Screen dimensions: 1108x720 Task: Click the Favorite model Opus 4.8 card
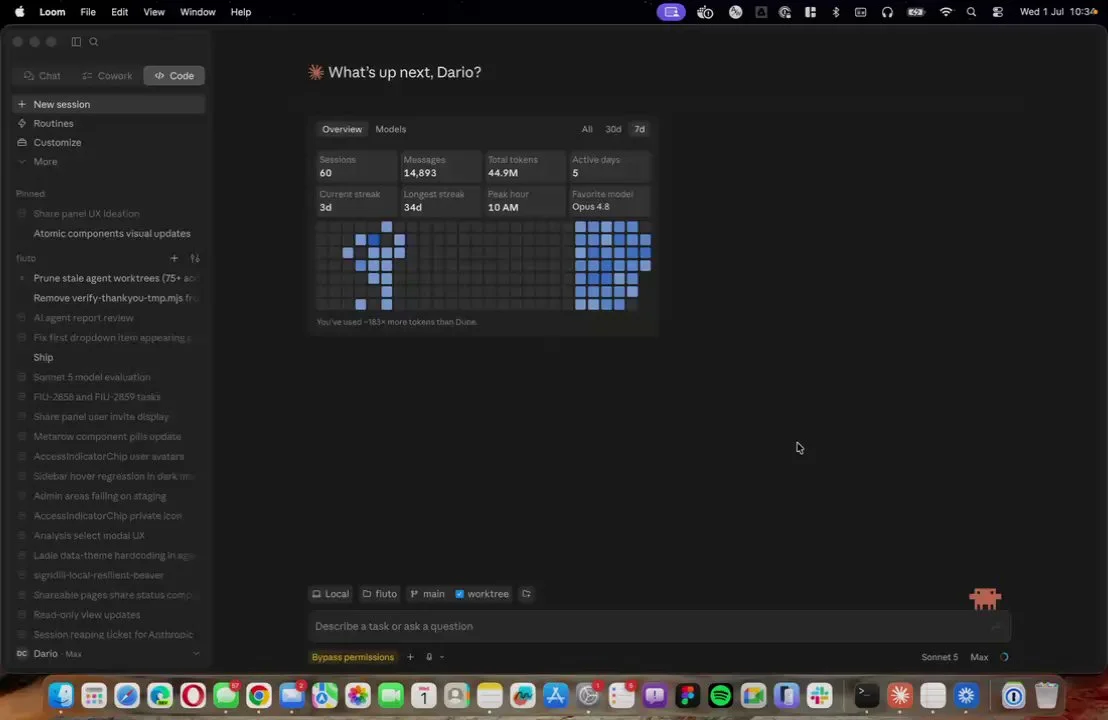pyautogui.click(x=610, y=201)
